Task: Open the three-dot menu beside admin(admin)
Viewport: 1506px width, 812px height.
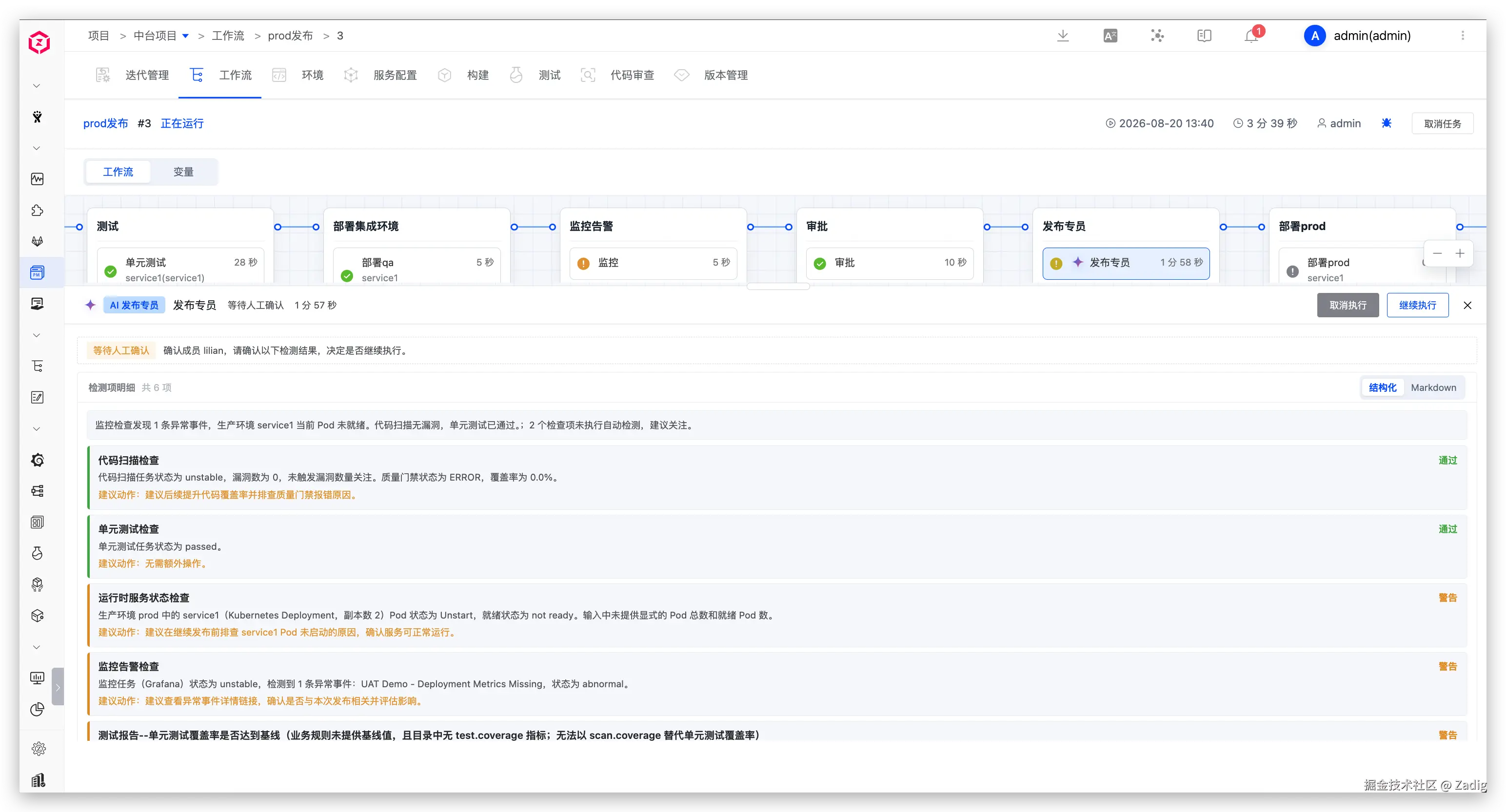Action: pyautogui.click(x=1463, y=36)
